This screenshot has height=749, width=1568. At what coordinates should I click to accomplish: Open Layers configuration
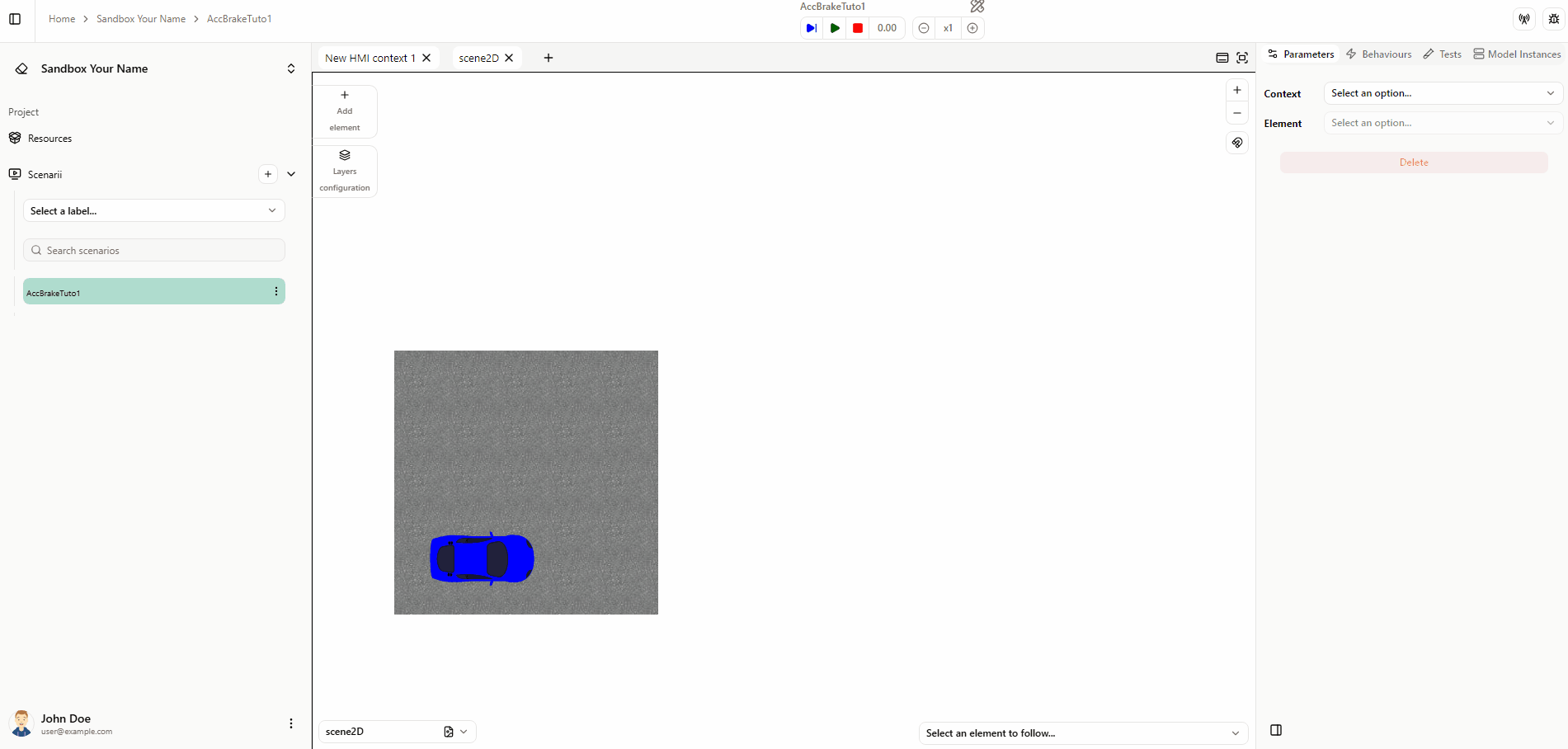pos(345,172)
